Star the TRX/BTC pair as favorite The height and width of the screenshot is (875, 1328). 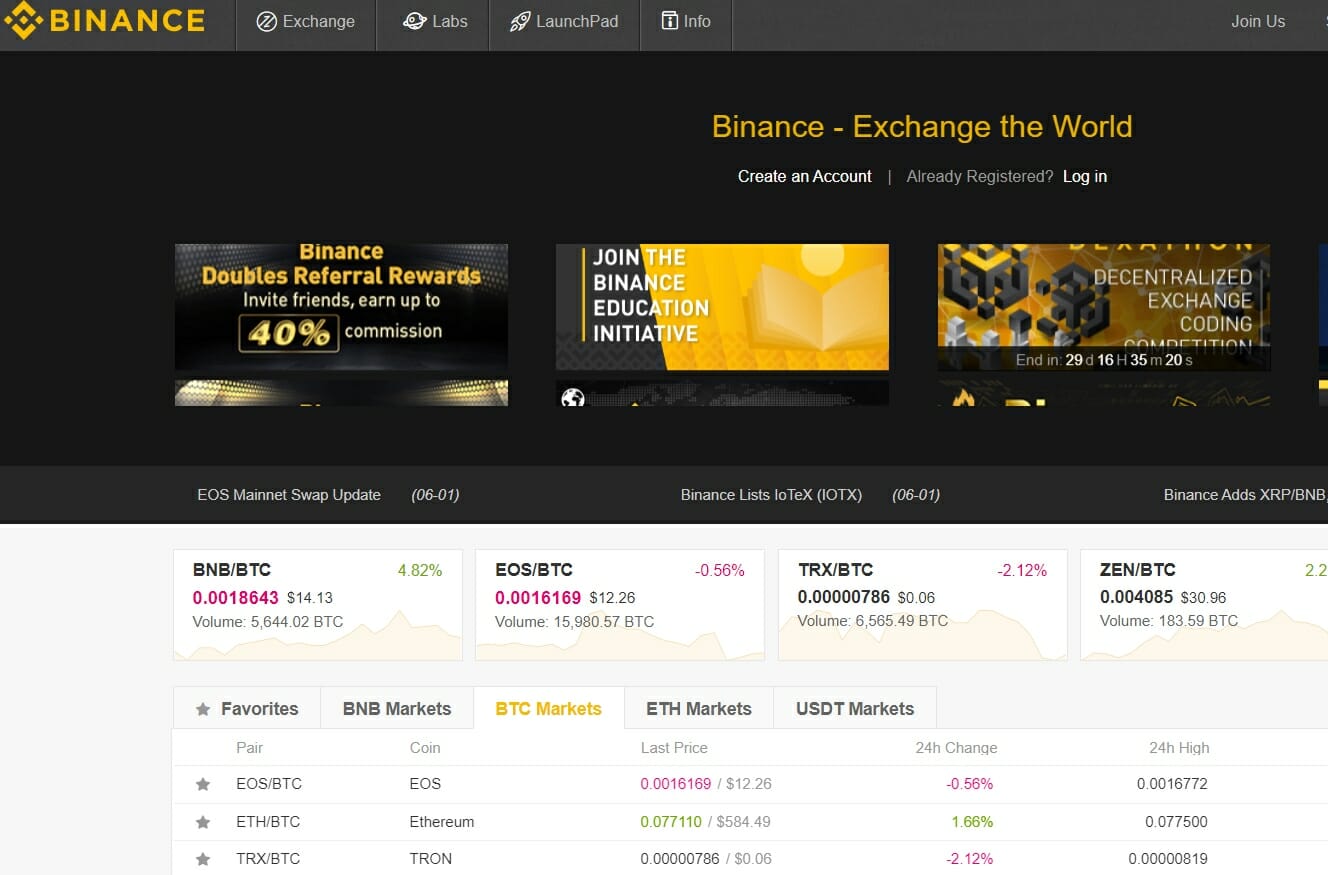[x=203, y=859]
